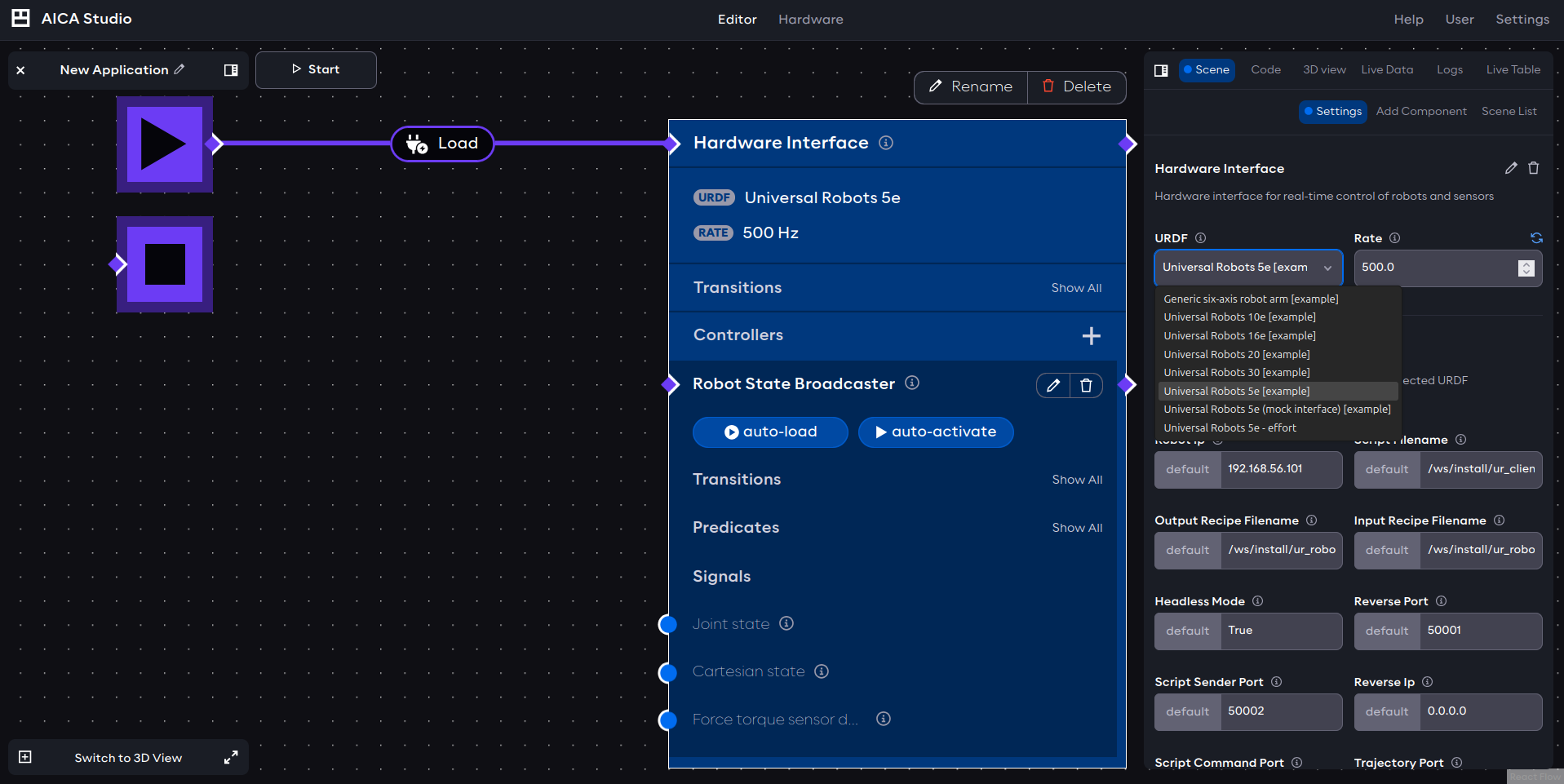Toggle default for Script Sender Port
Image resolution: width=1564 pixels, height=784 pixels.
coord(1188,712)
